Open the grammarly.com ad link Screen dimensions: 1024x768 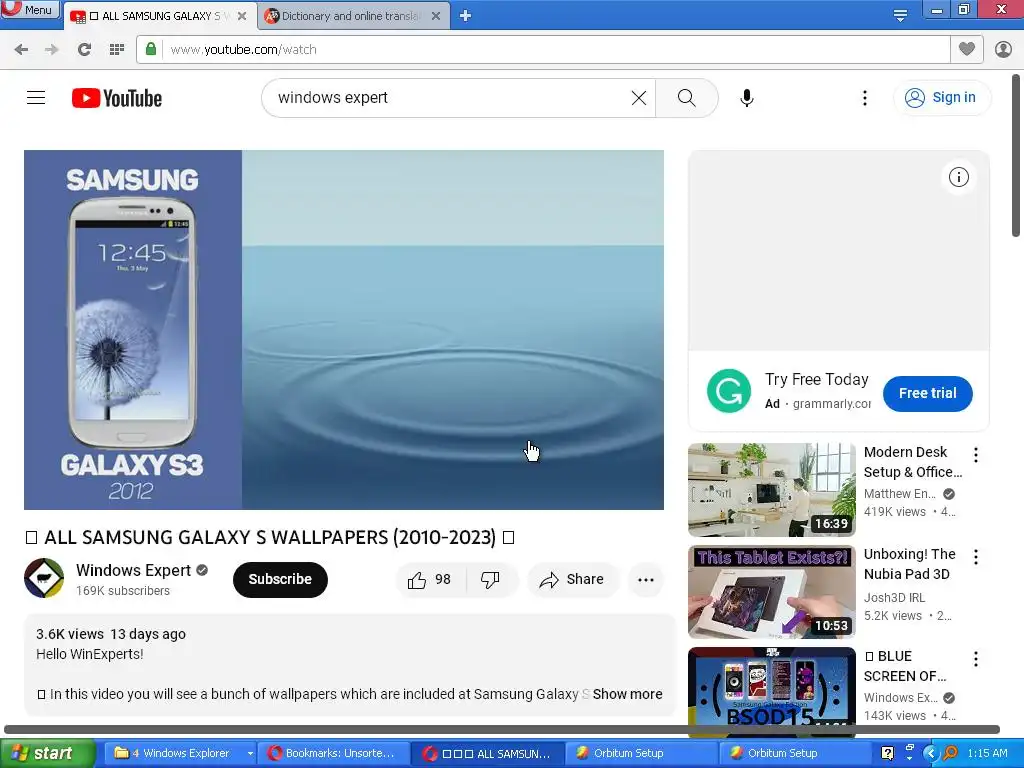coord(831,404)
